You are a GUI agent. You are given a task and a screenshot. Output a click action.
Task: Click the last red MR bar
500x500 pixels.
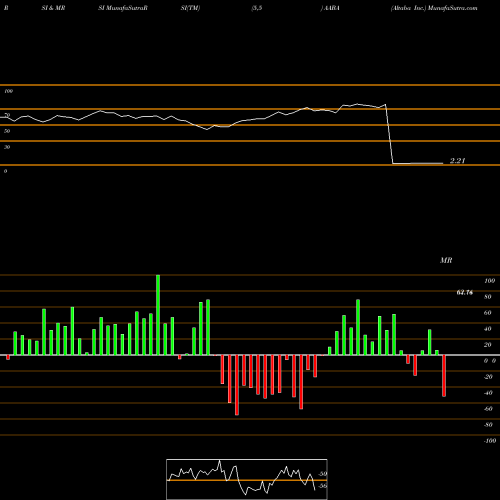click(444, 376)
